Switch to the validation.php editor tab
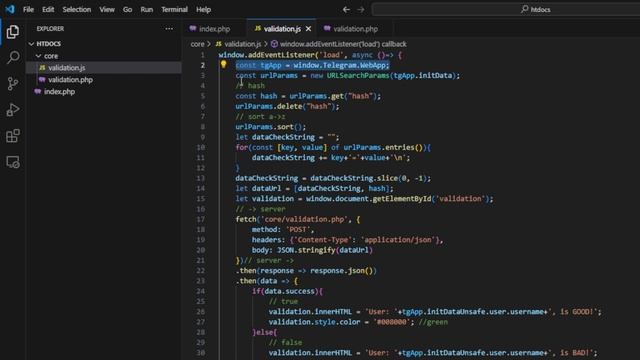 pyautogui.click(x=354, y=29)
